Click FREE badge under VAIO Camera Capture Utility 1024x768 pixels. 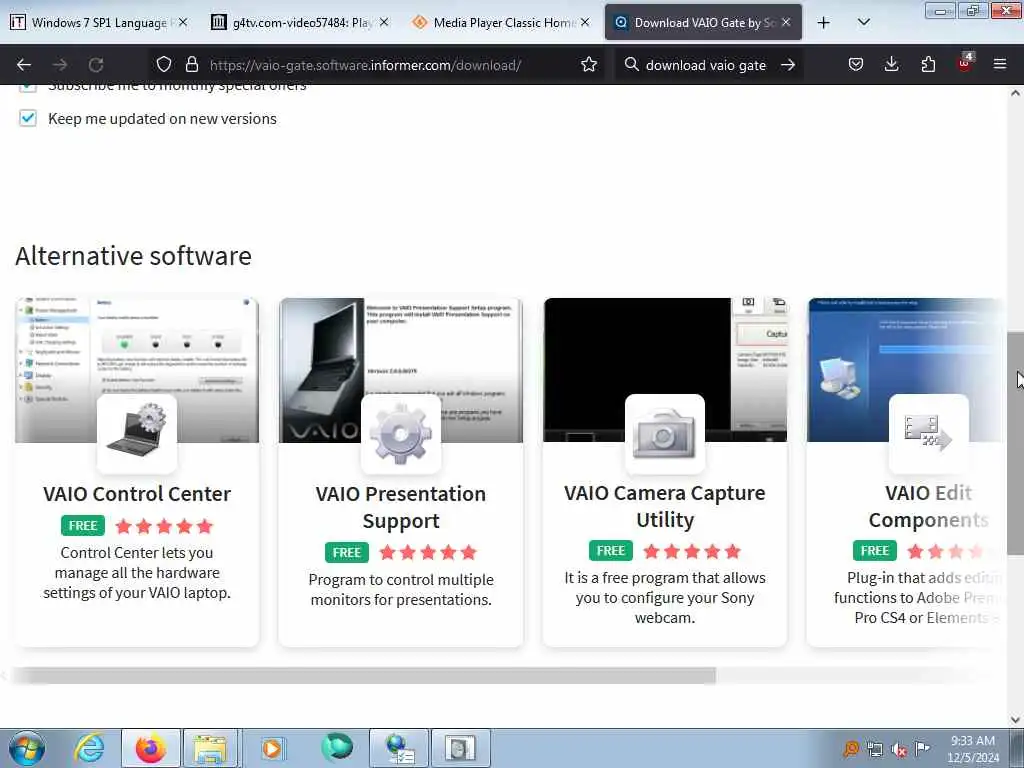611,551
